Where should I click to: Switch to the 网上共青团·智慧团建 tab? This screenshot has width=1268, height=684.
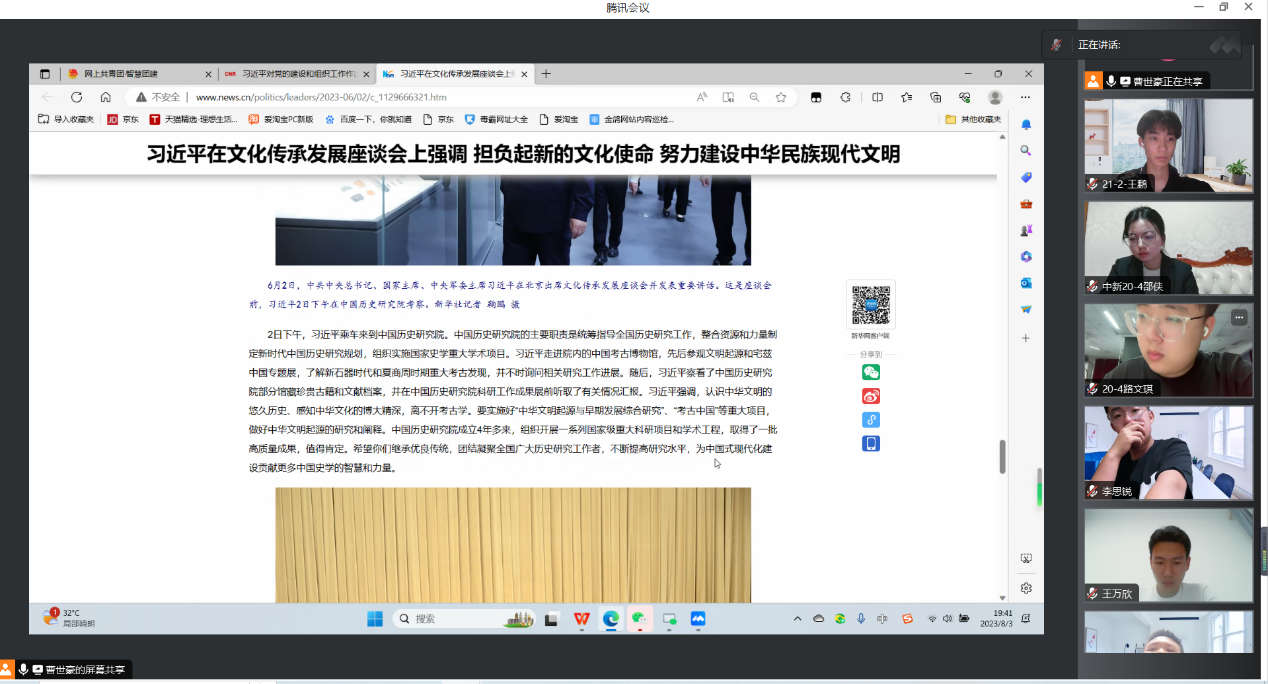point(130,74)
